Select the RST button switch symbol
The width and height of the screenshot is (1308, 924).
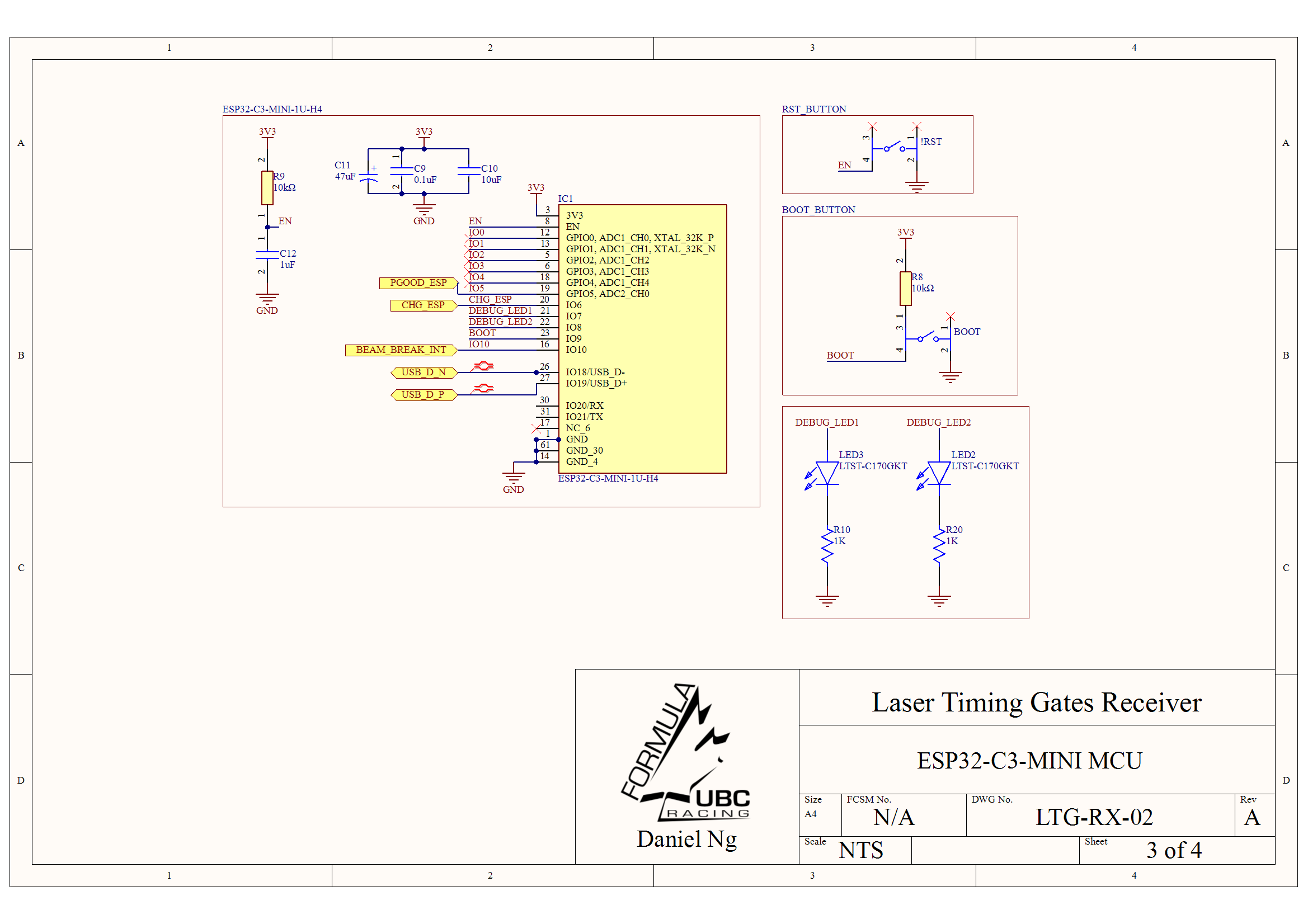pos(895,148)
